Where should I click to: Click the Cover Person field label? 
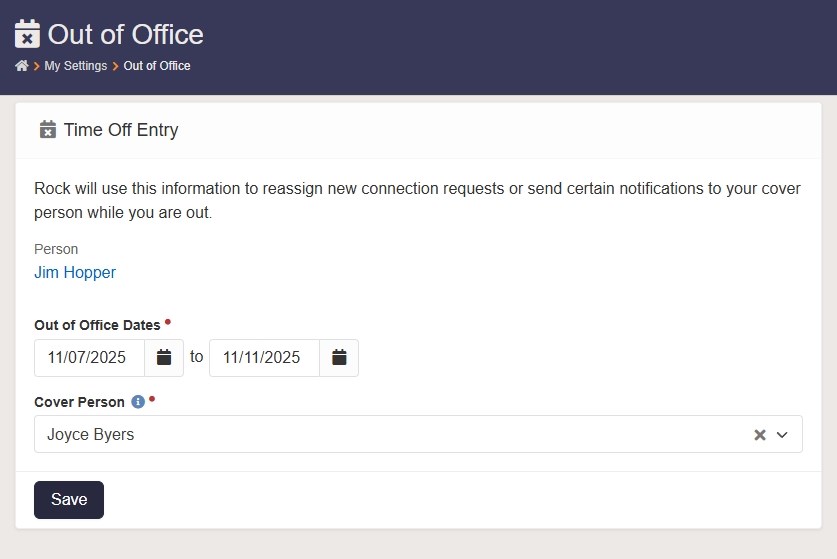tap(79, 402)
